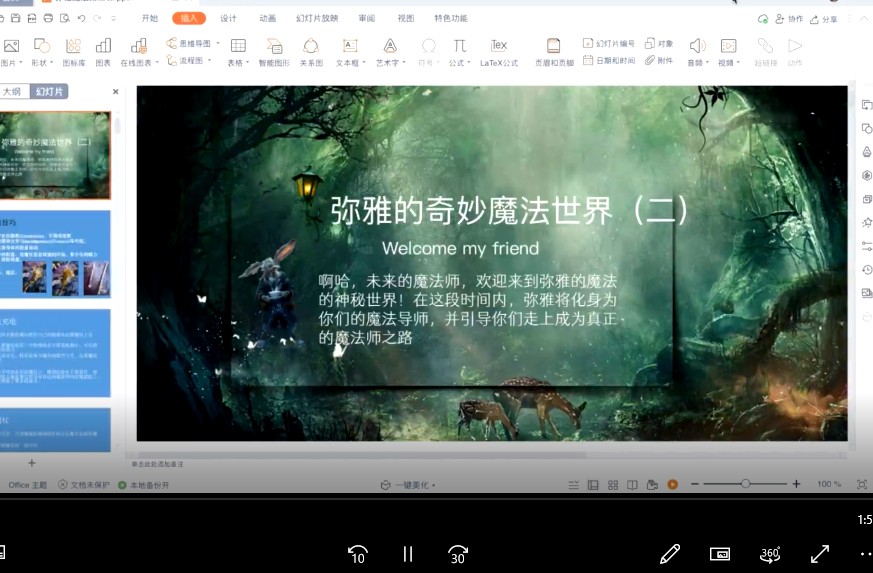Expand the 形状 dropdown arrow
Screen dimensions: 873x573
tap(51, 62)
